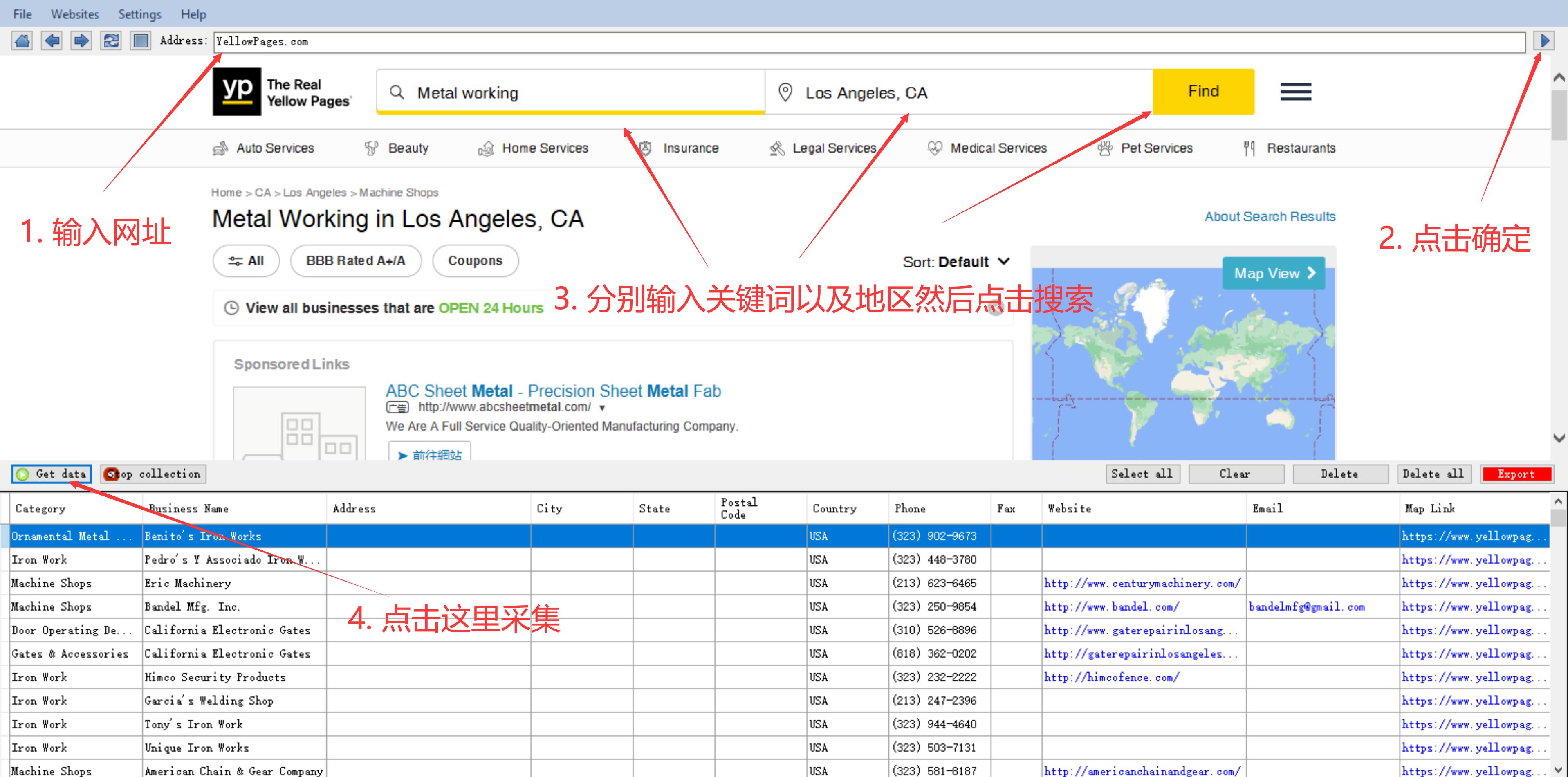This screenshot has height=777, width=1568.
Task: Select the Garcia's Welding Shop cell
Action: [234, 701]
